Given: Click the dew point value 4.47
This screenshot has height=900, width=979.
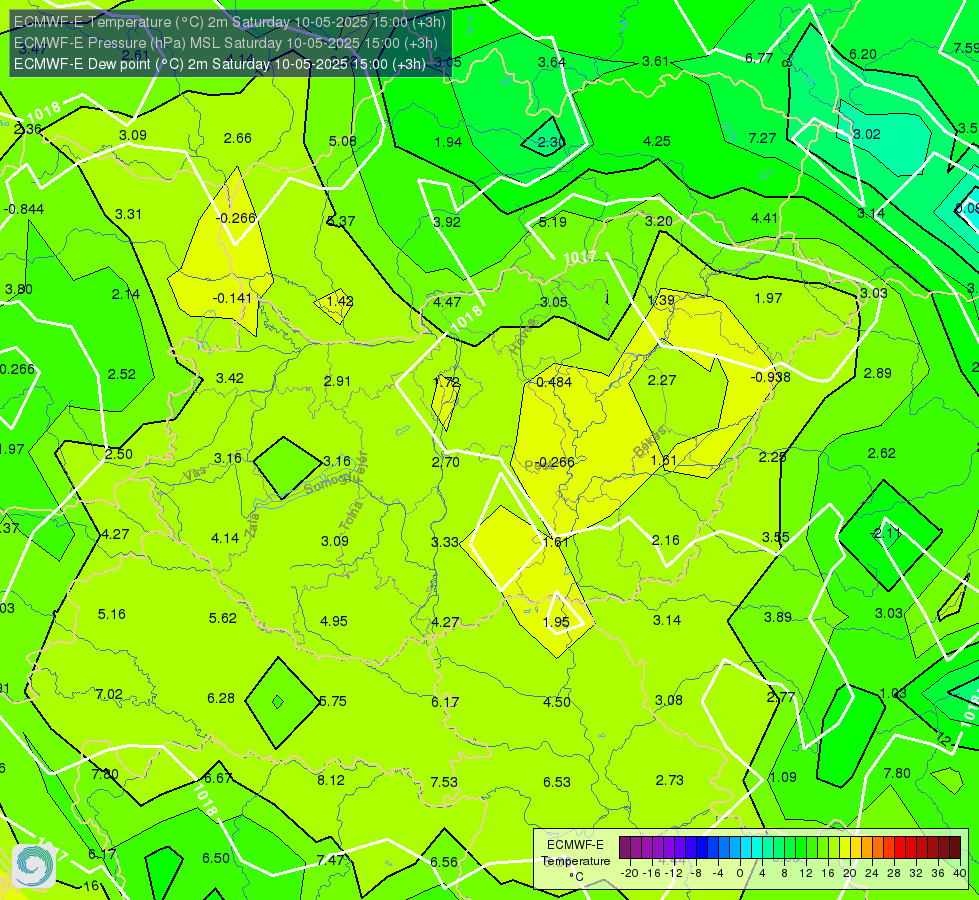Looking at the screenshot, I should pos(448,302).
